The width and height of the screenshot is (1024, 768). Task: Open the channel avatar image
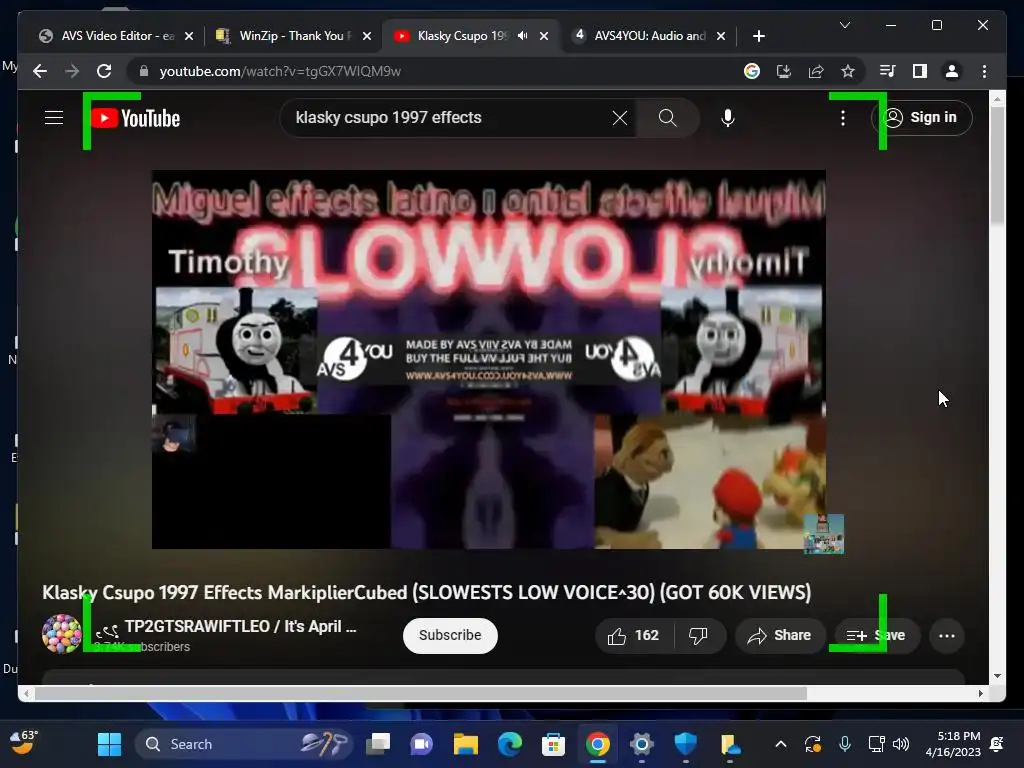tap(61, 633)
